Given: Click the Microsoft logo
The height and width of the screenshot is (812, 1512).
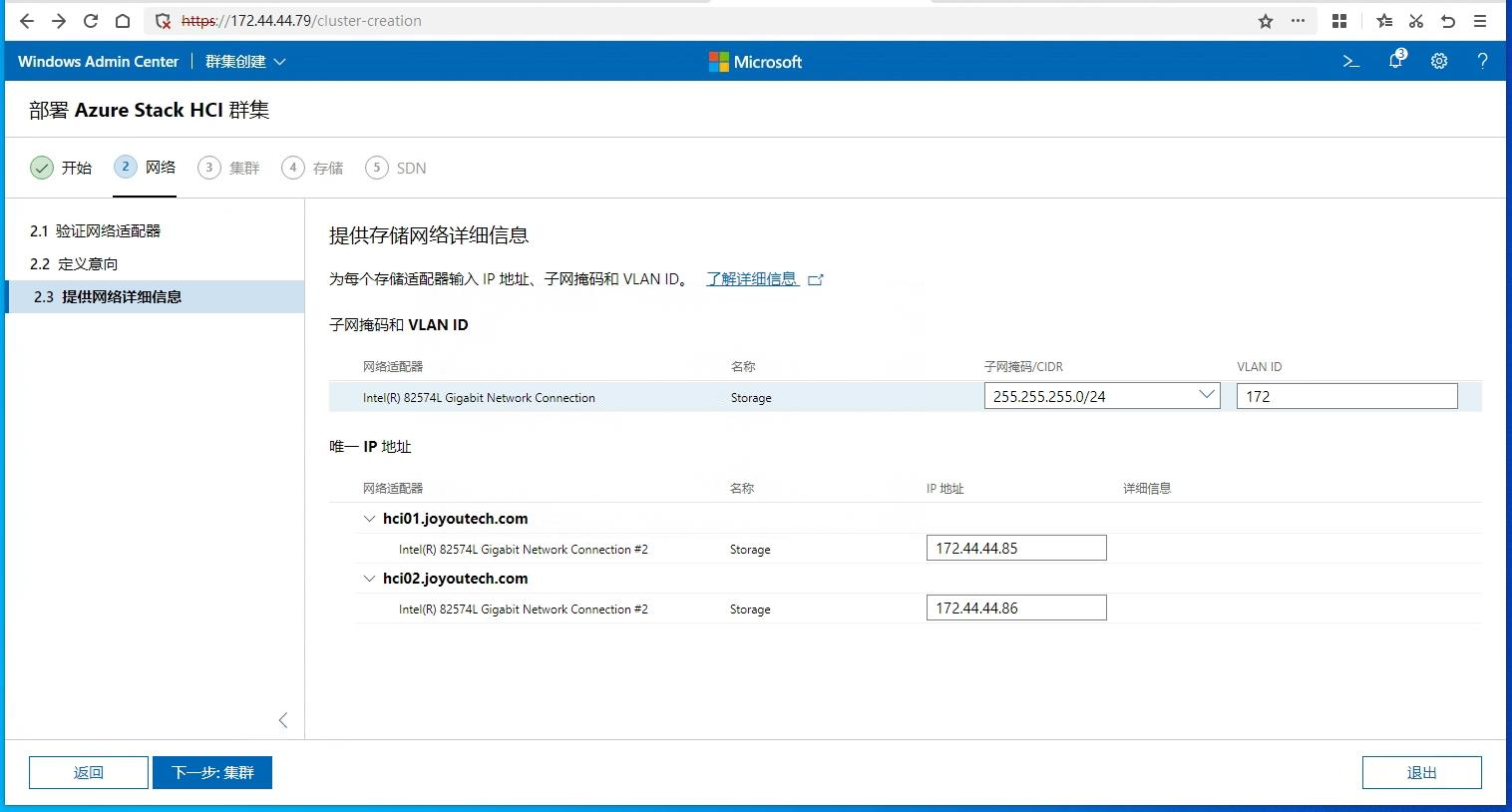Looking at the screenshot, I should (x=755, y=62).
